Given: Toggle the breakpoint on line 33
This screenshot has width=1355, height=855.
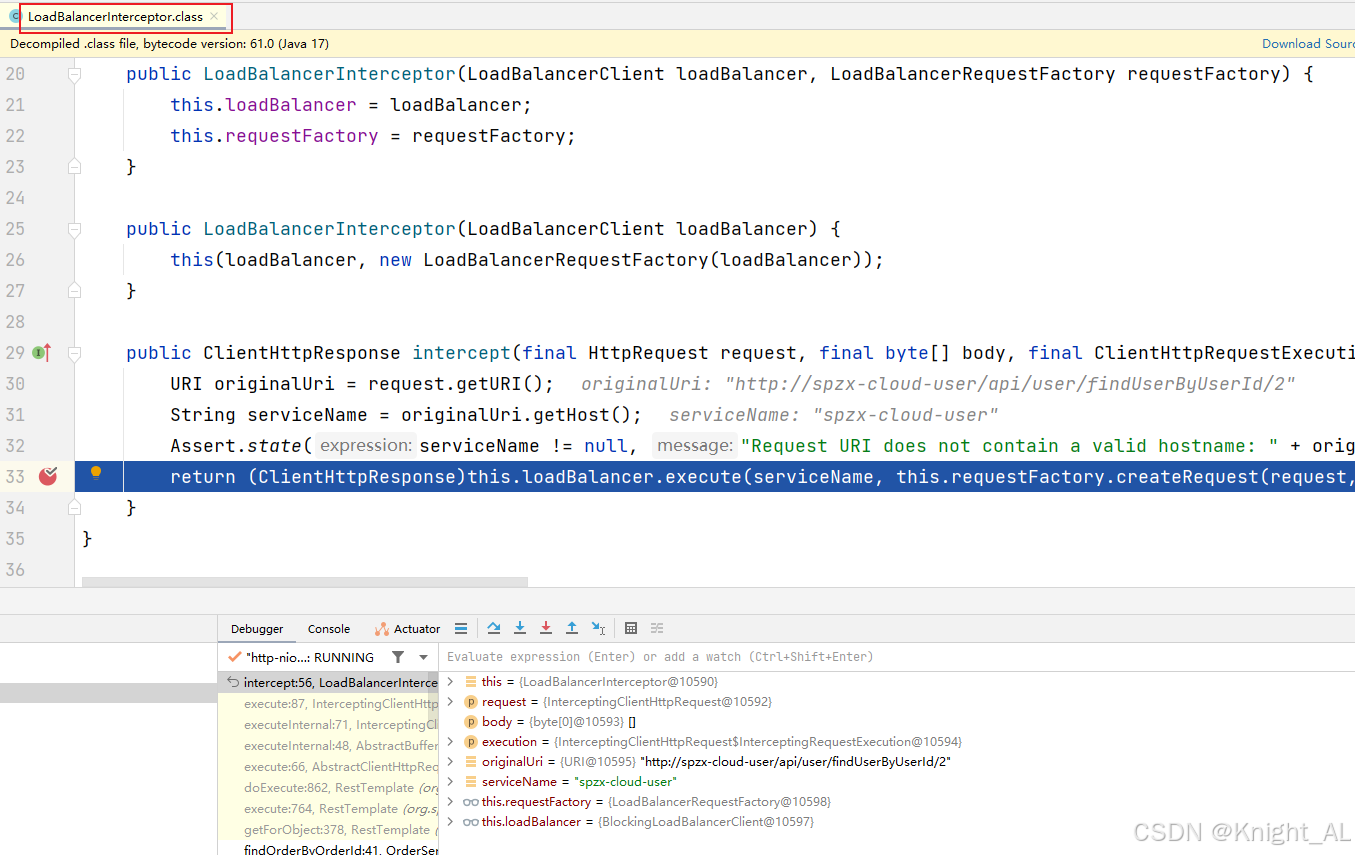Looking at the screenshot, I should click(x=48, y=476).
